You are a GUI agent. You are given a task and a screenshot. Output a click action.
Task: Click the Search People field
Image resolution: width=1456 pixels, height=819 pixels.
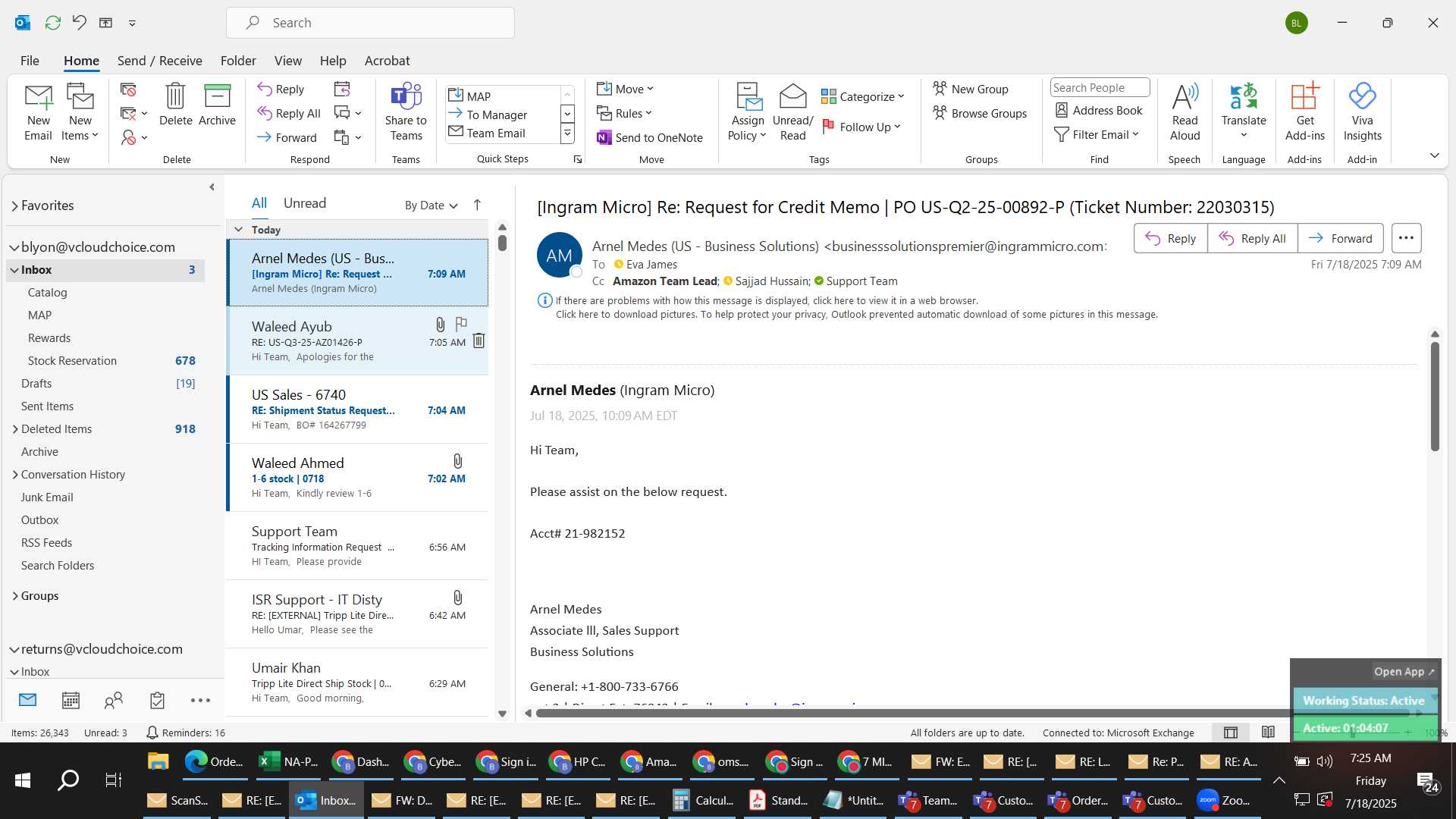(1100, 88)
